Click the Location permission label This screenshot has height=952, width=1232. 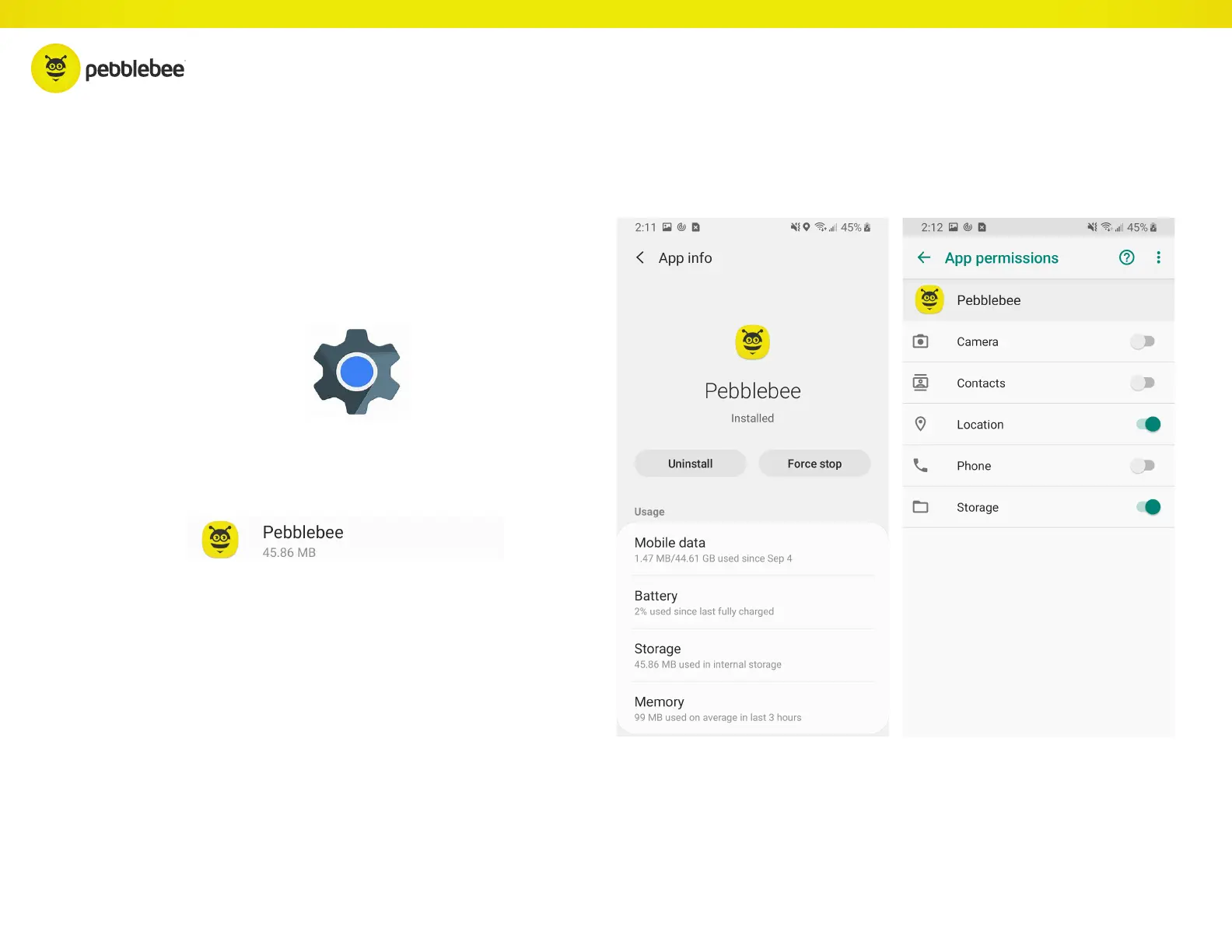pyautogui.click(x=980, y=425)
